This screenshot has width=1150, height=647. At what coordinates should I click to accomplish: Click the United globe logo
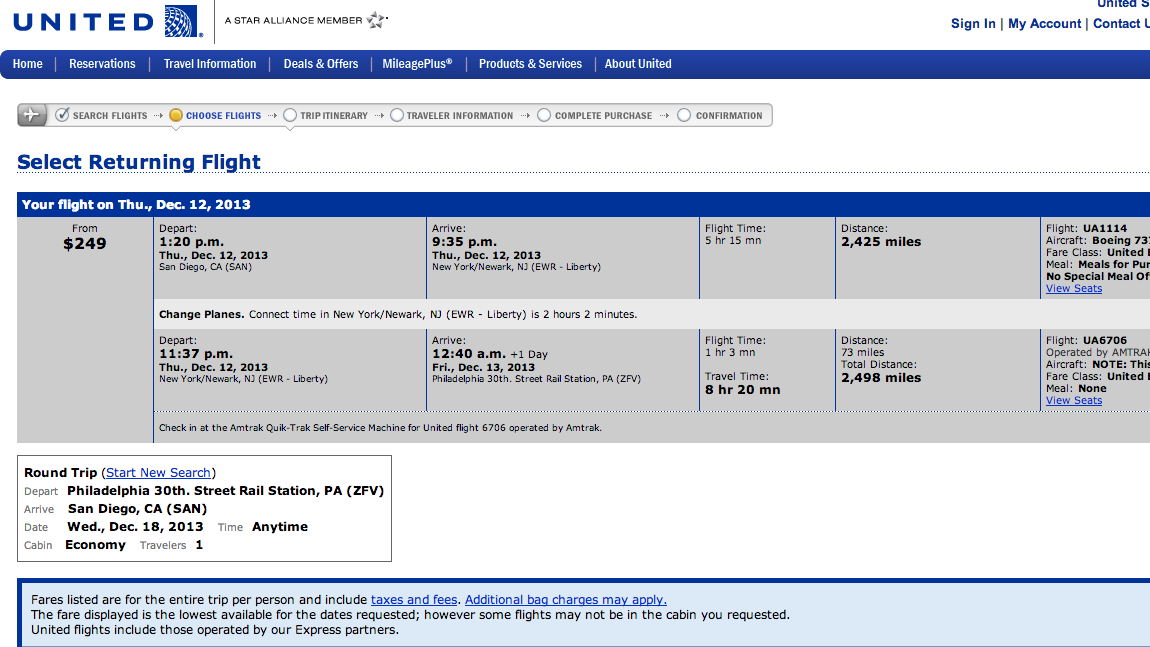point(182,21)
